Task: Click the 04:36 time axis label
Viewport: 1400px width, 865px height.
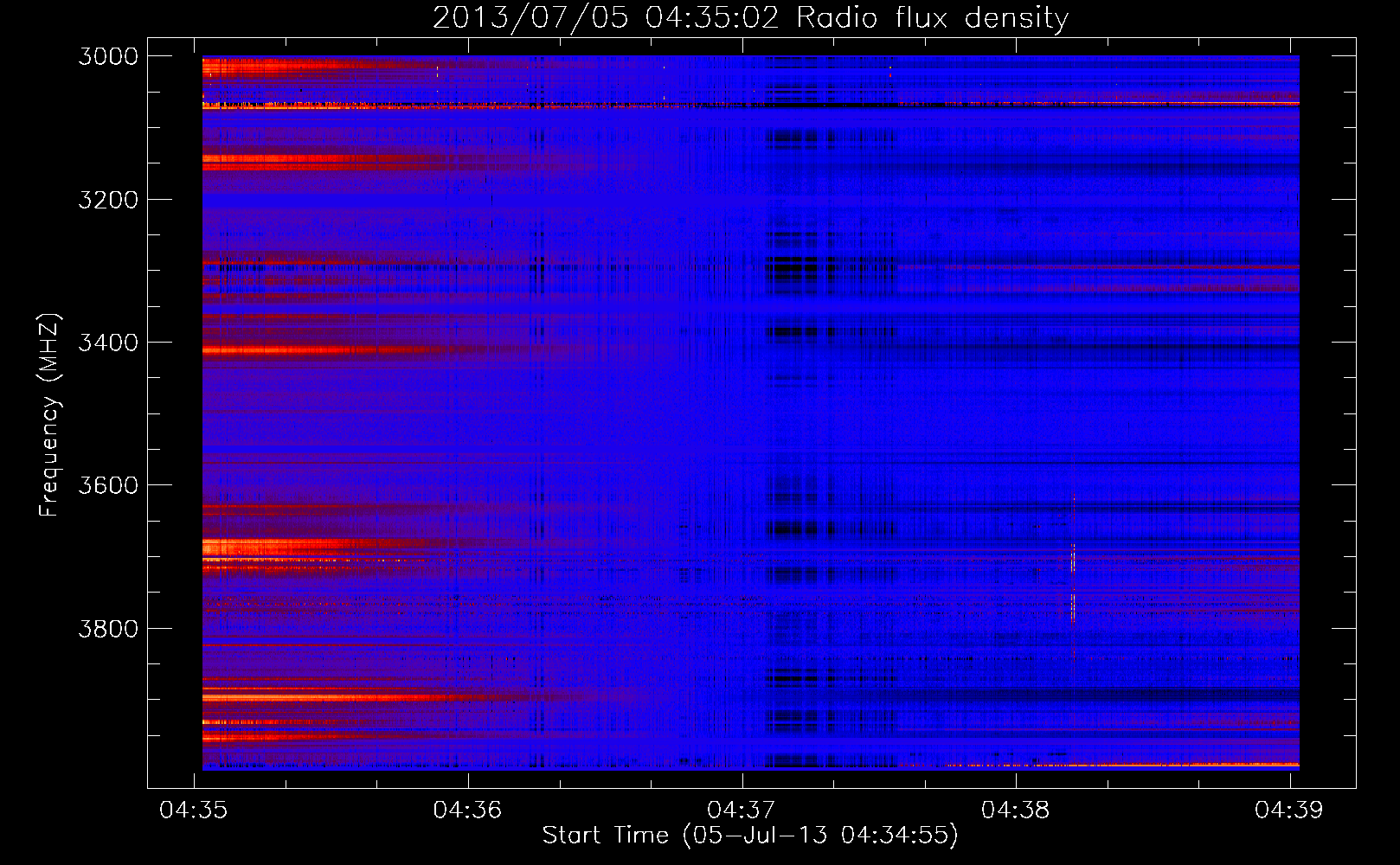Action: (467, 810)
